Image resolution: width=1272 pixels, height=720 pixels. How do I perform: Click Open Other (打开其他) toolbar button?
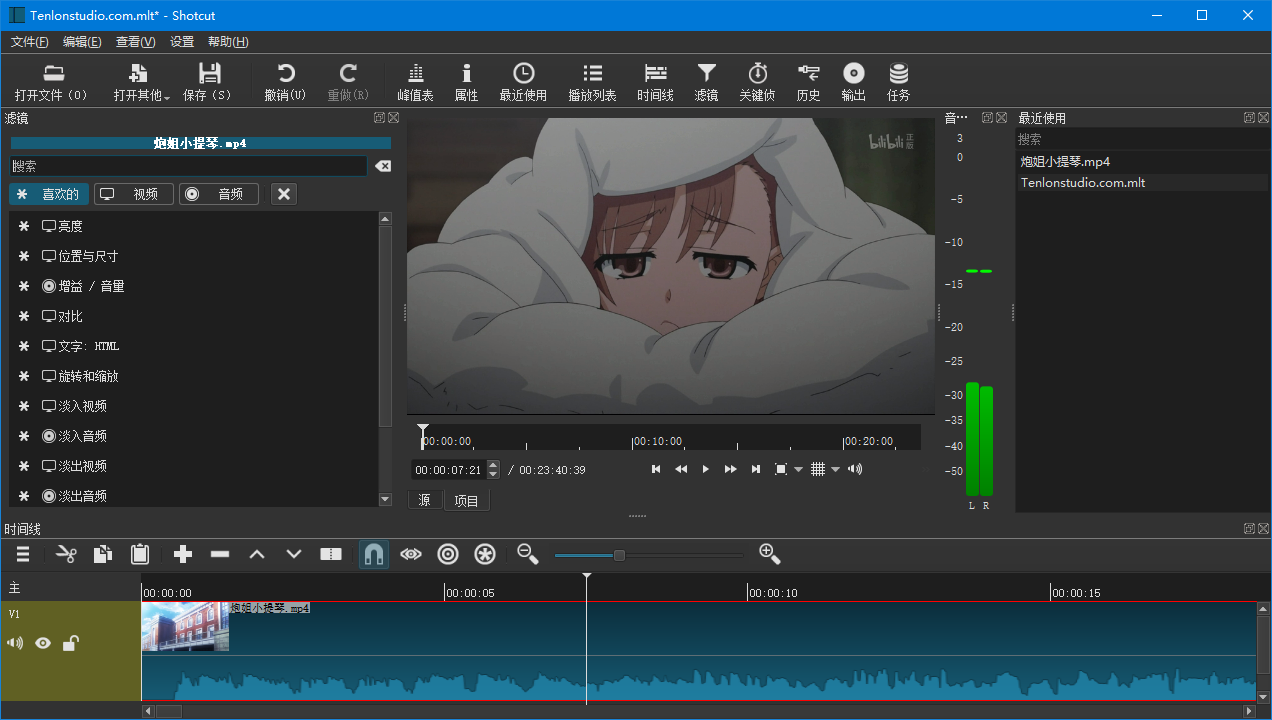[x=140, y=82]
